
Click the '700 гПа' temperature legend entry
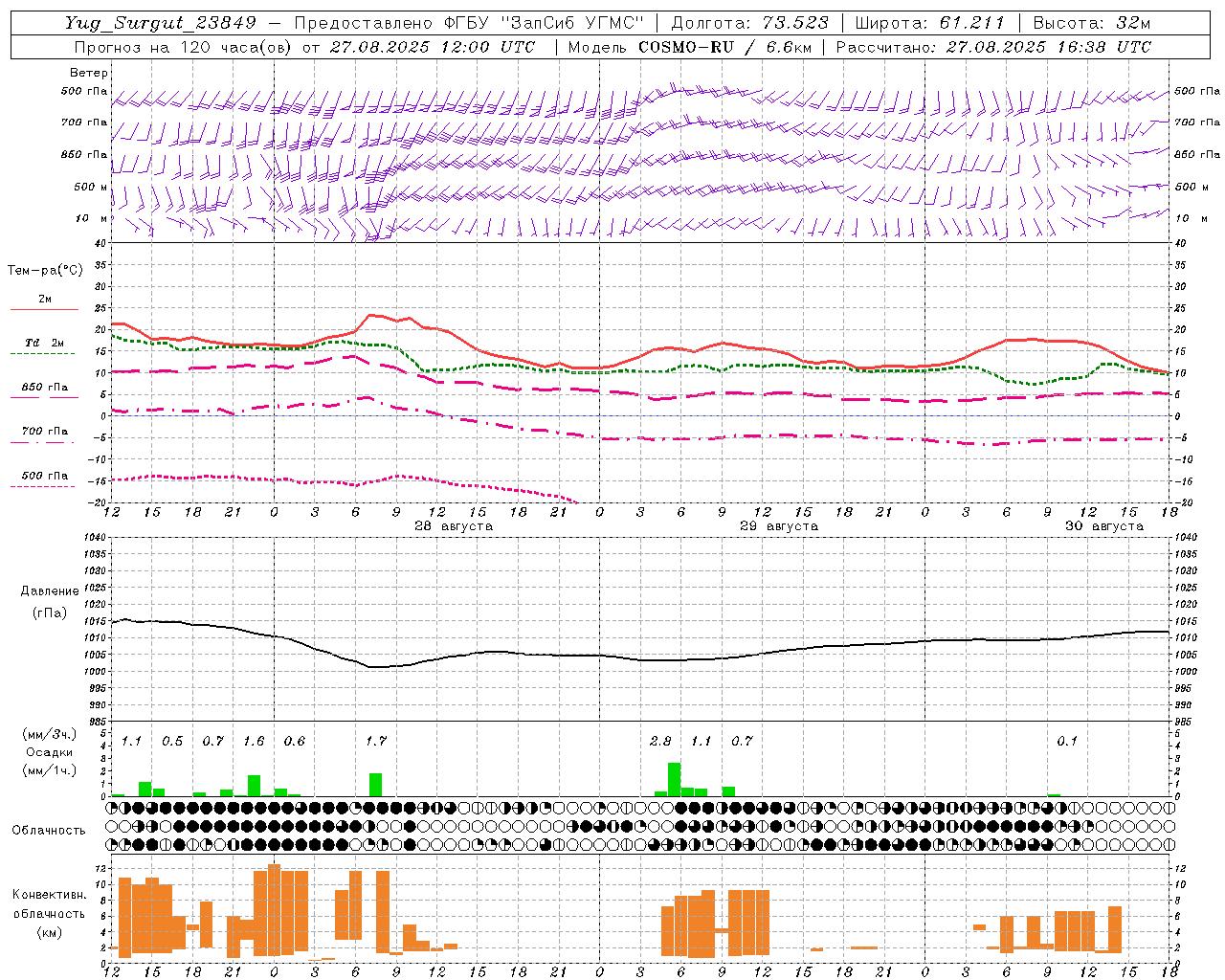[x=45, y=432]
